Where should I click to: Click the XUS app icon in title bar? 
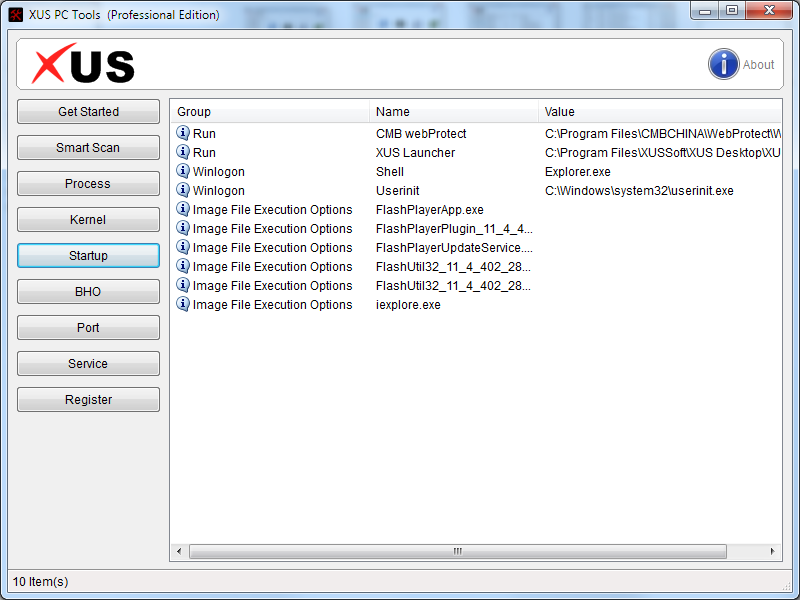point(16,14)
